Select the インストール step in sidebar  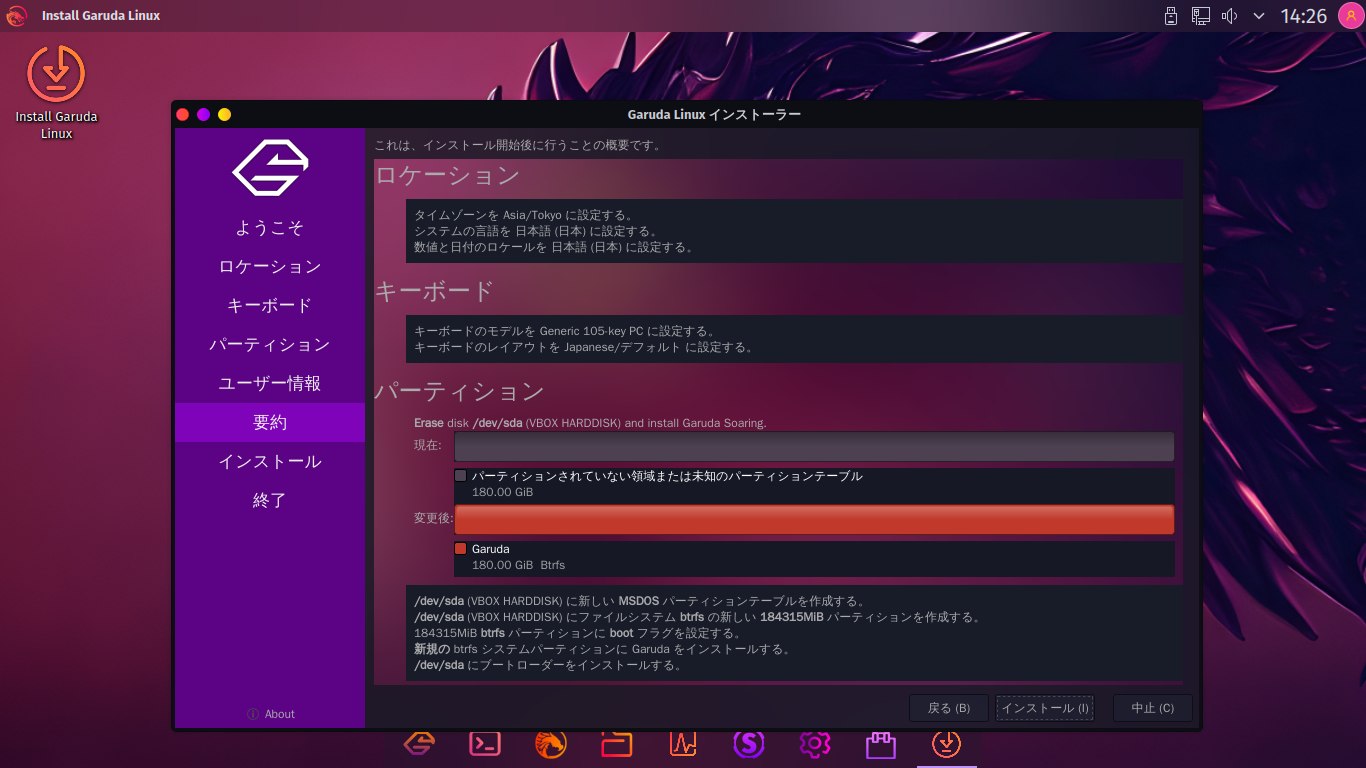pos(270,462)
